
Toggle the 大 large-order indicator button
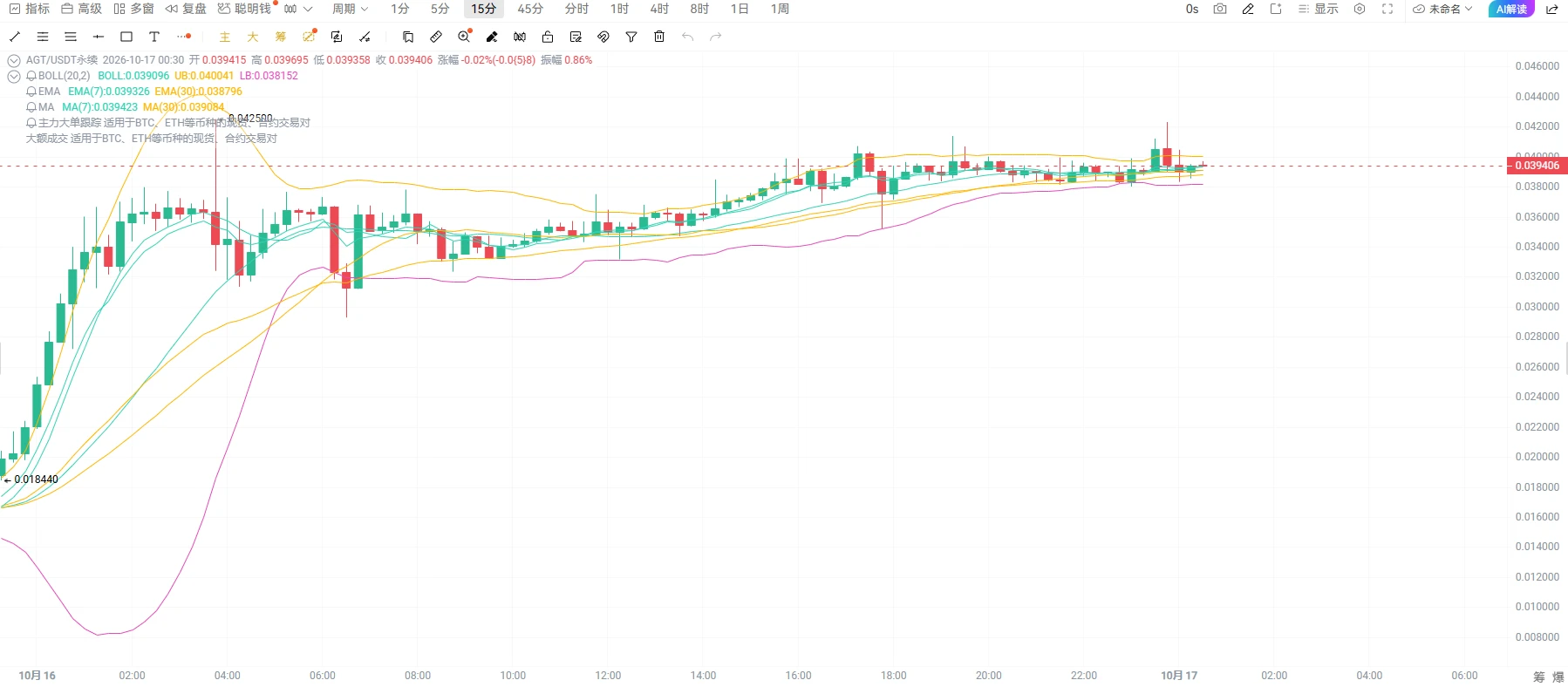point(253,37)
